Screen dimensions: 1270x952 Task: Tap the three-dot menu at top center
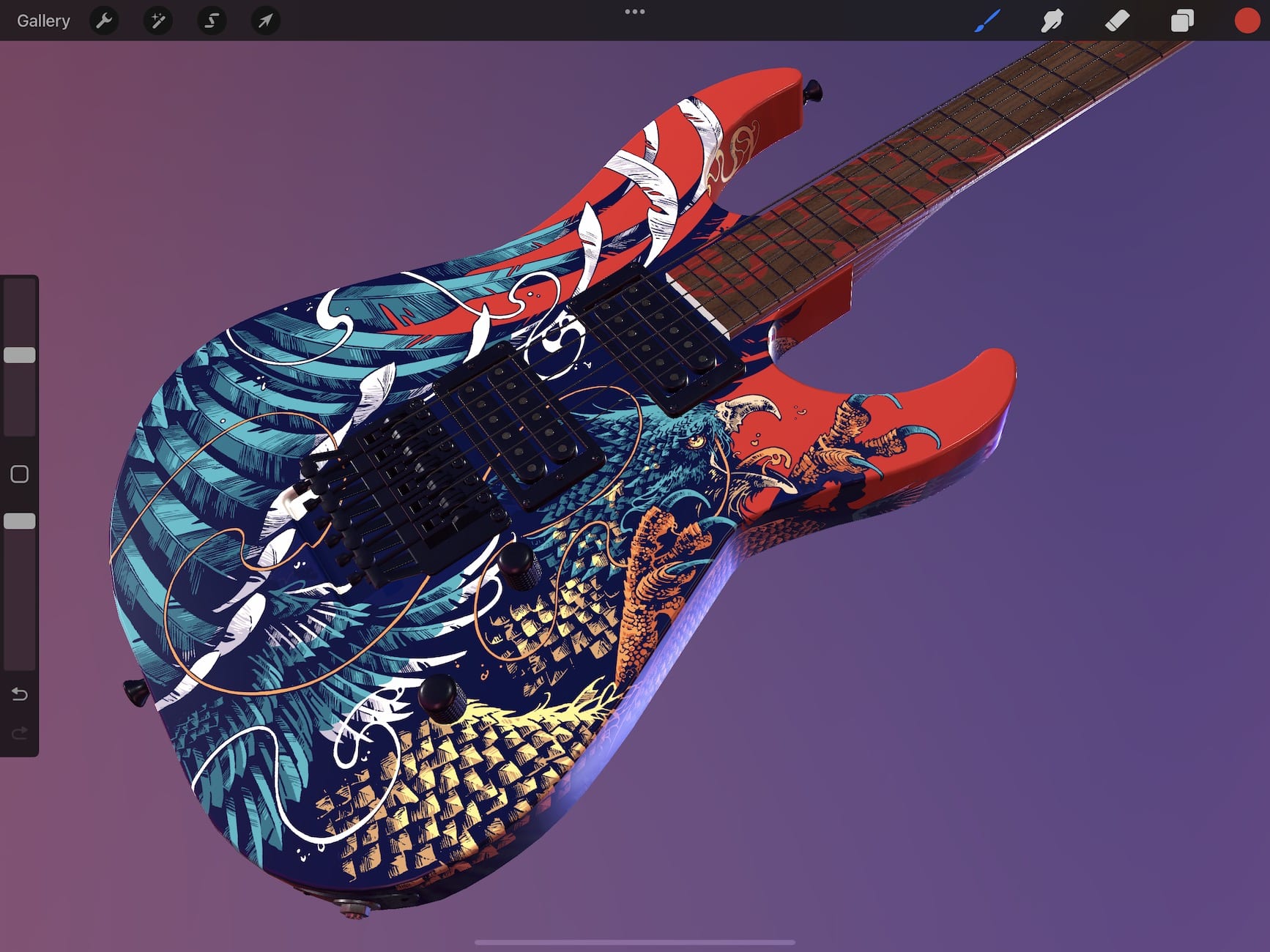click(x=635, y=12)
